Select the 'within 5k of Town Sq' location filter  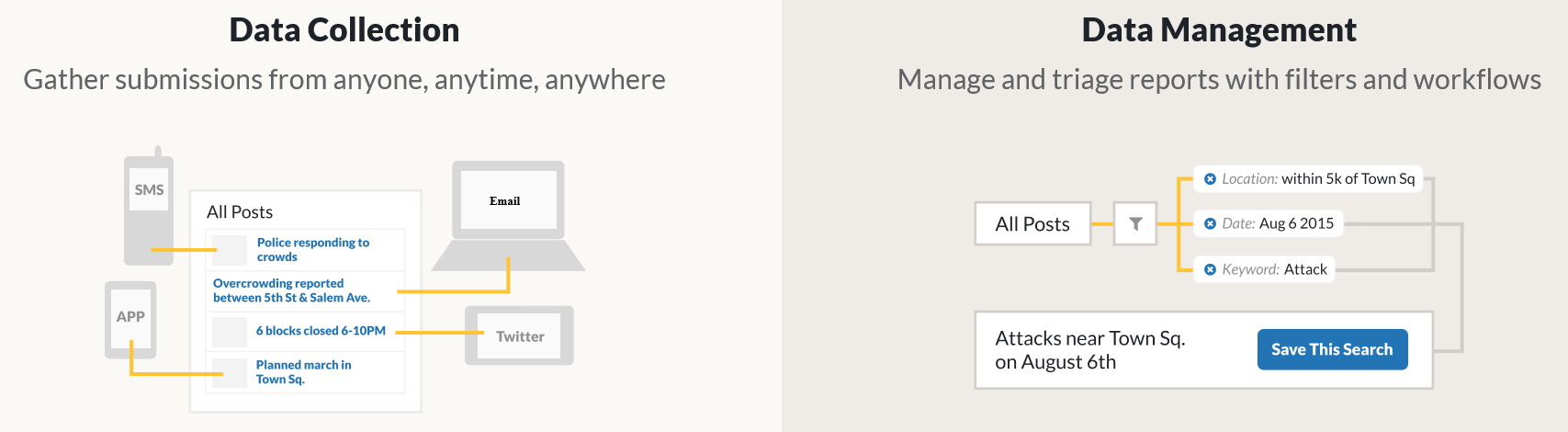[x=1348, y=179]
